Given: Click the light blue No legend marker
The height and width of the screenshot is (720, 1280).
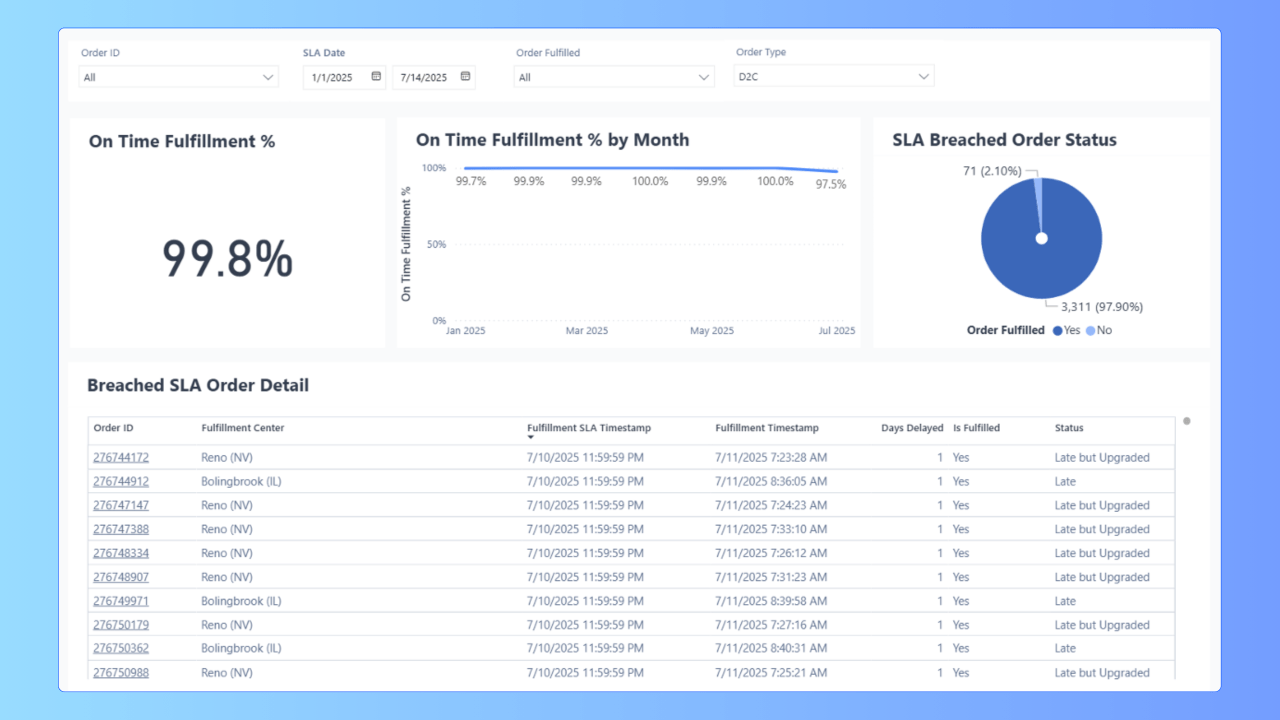Looking at the screenshot, I should coord(1090,331).
